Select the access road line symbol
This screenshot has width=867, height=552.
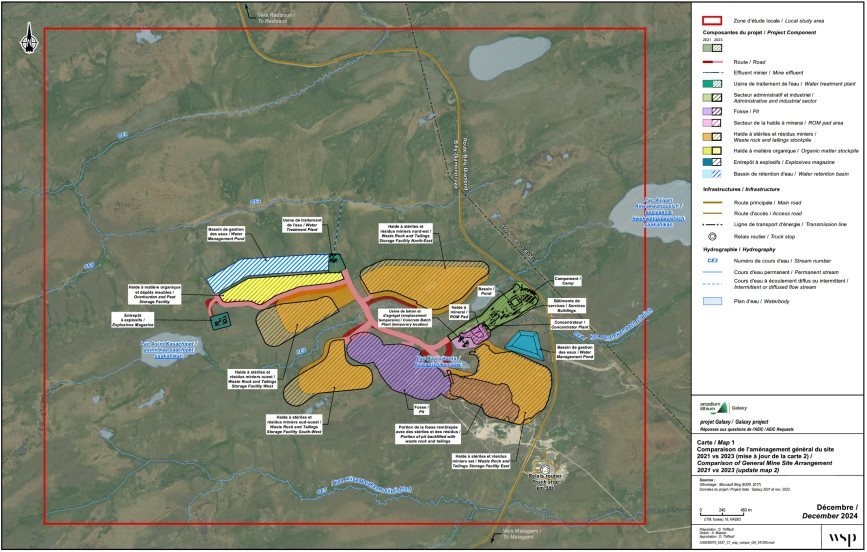712,213
